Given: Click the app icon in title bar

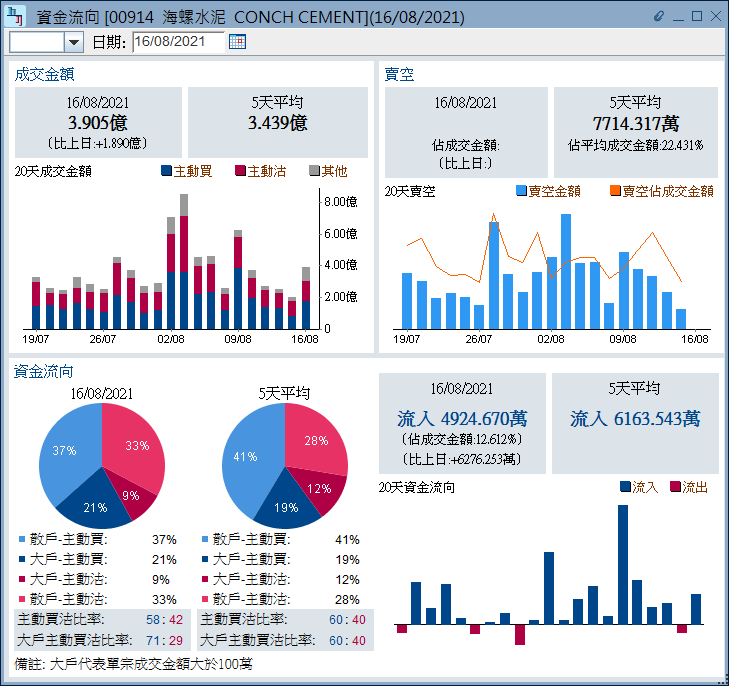Looking at the screenshot, I should pyautogui.click(x=16, y=16).
